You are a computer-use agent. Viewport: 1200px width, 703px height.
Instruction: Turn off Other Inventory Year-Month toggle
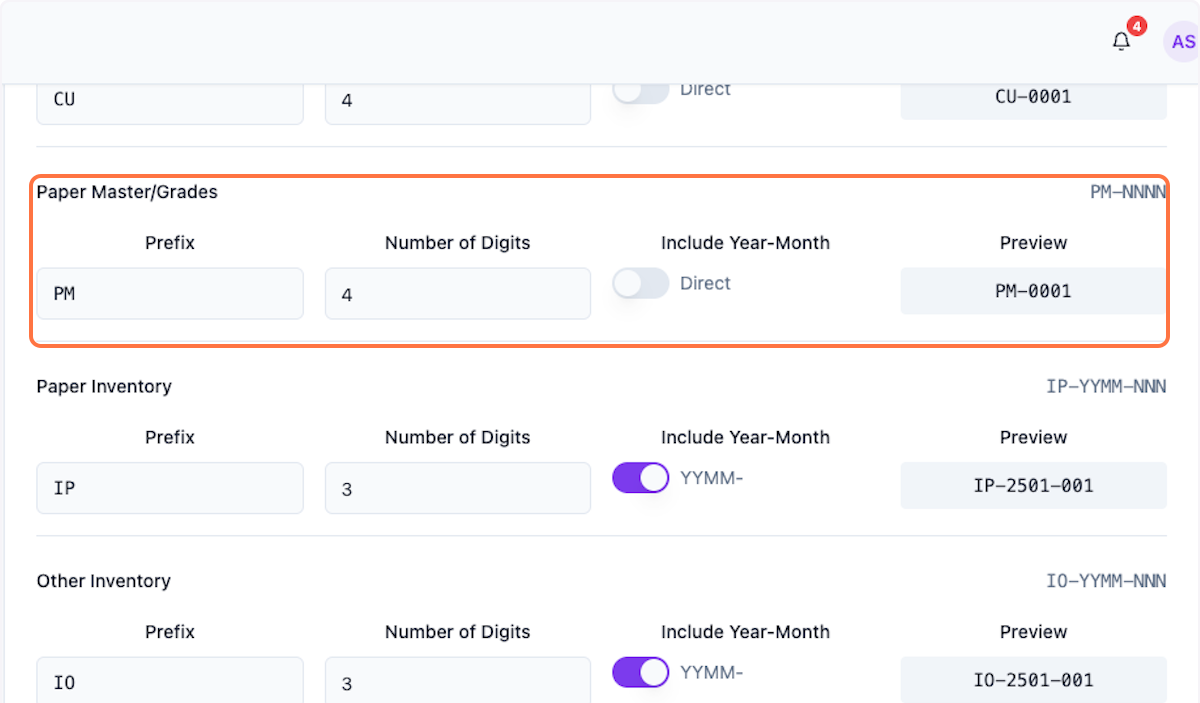(640, 673)
